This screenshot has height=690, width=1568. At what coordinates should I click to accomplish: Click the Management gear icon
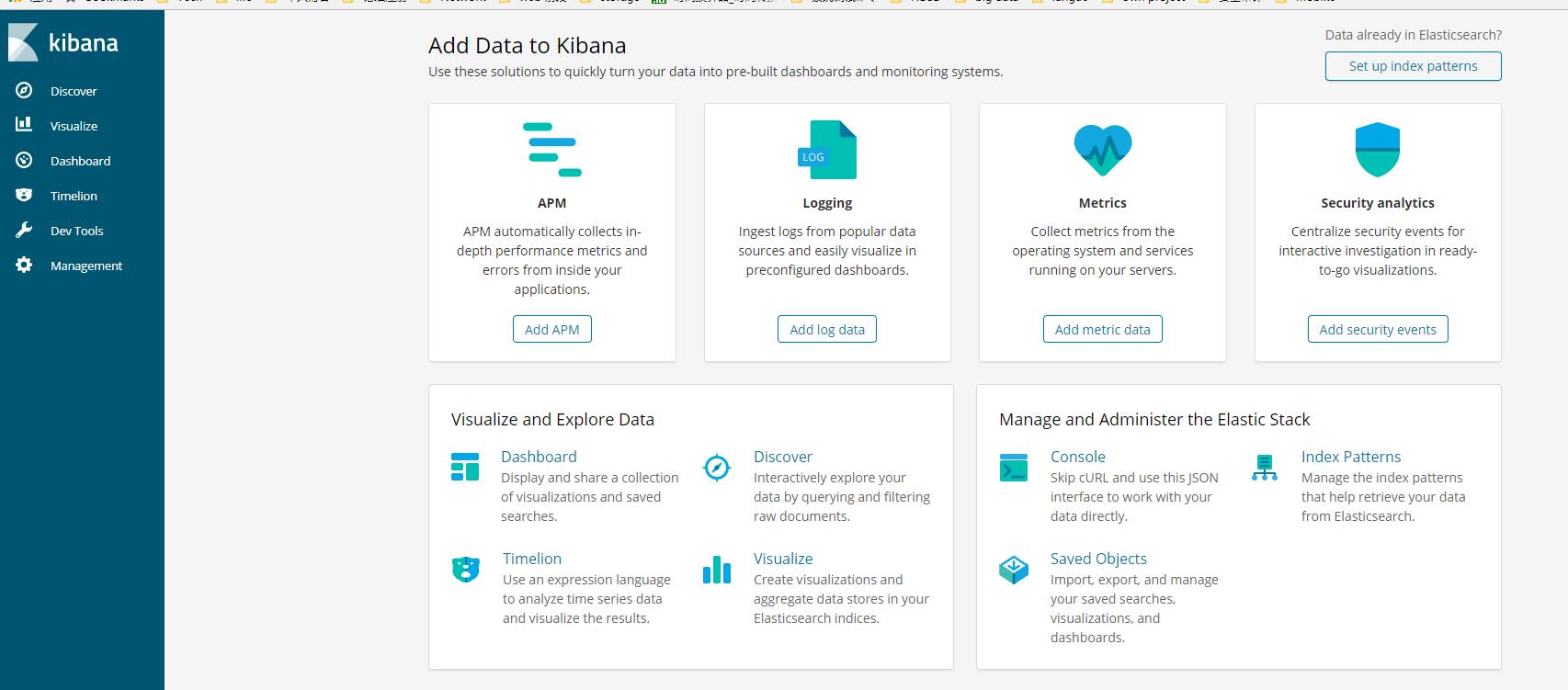pos(24,265)
